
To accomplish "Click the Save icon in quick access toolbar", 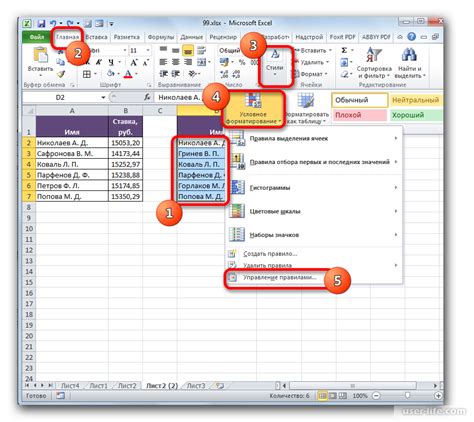I will (41, 23).
